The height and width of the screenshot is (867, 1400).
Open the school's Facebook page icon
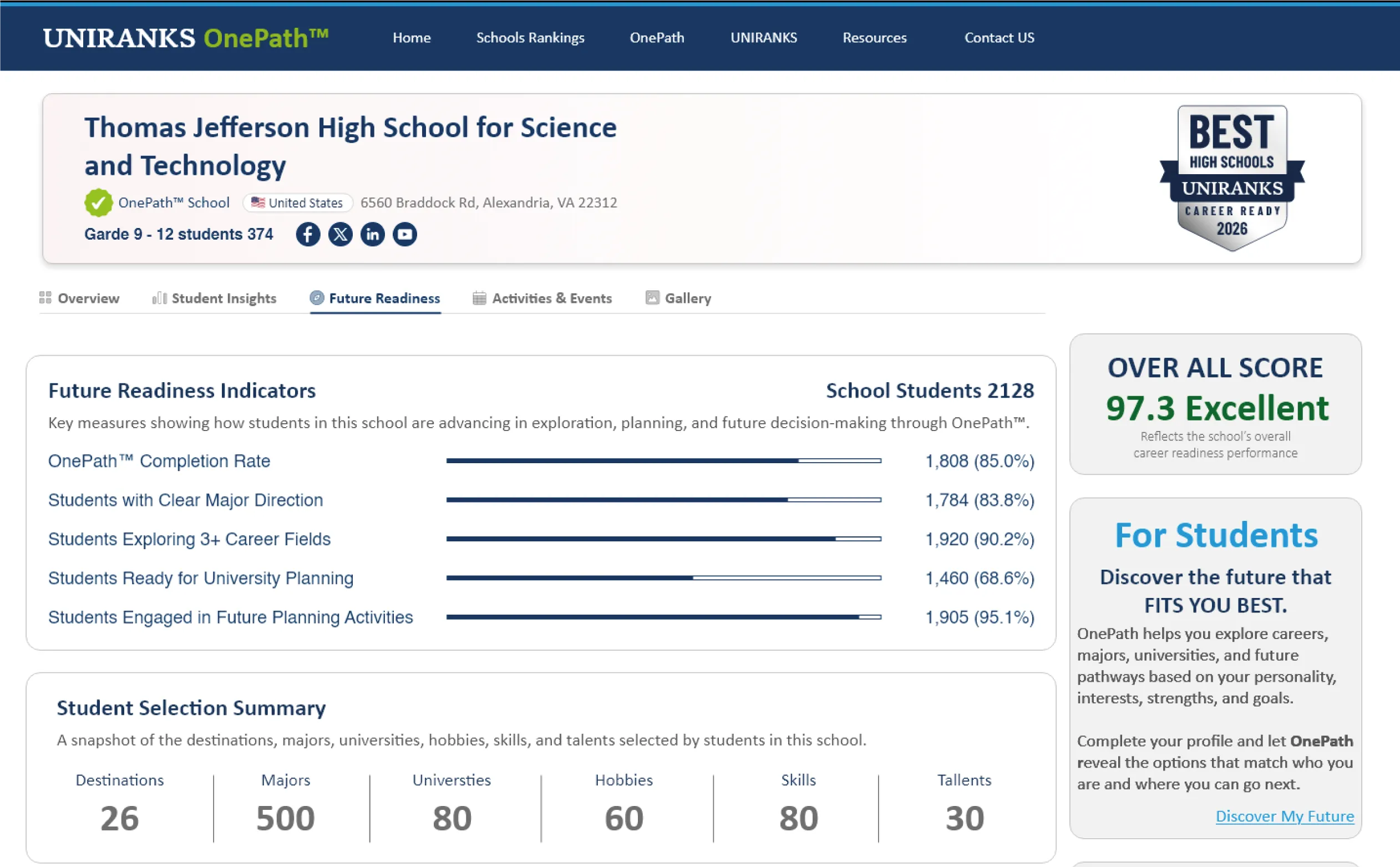point(308,234)
